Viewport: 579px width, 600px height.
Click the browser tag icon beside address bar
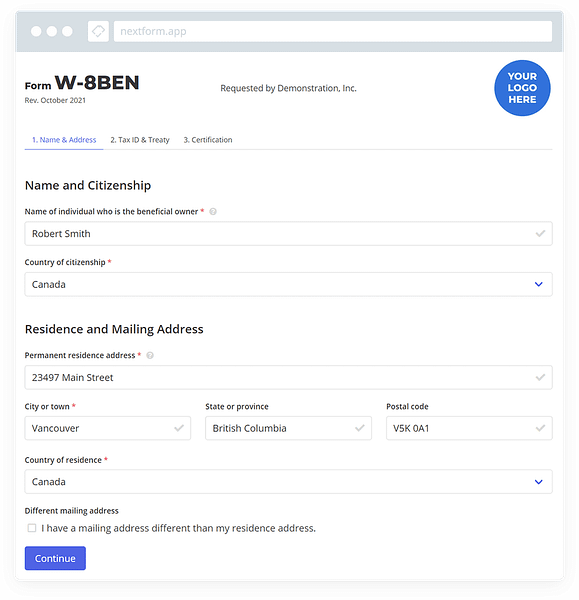point(98,31)
